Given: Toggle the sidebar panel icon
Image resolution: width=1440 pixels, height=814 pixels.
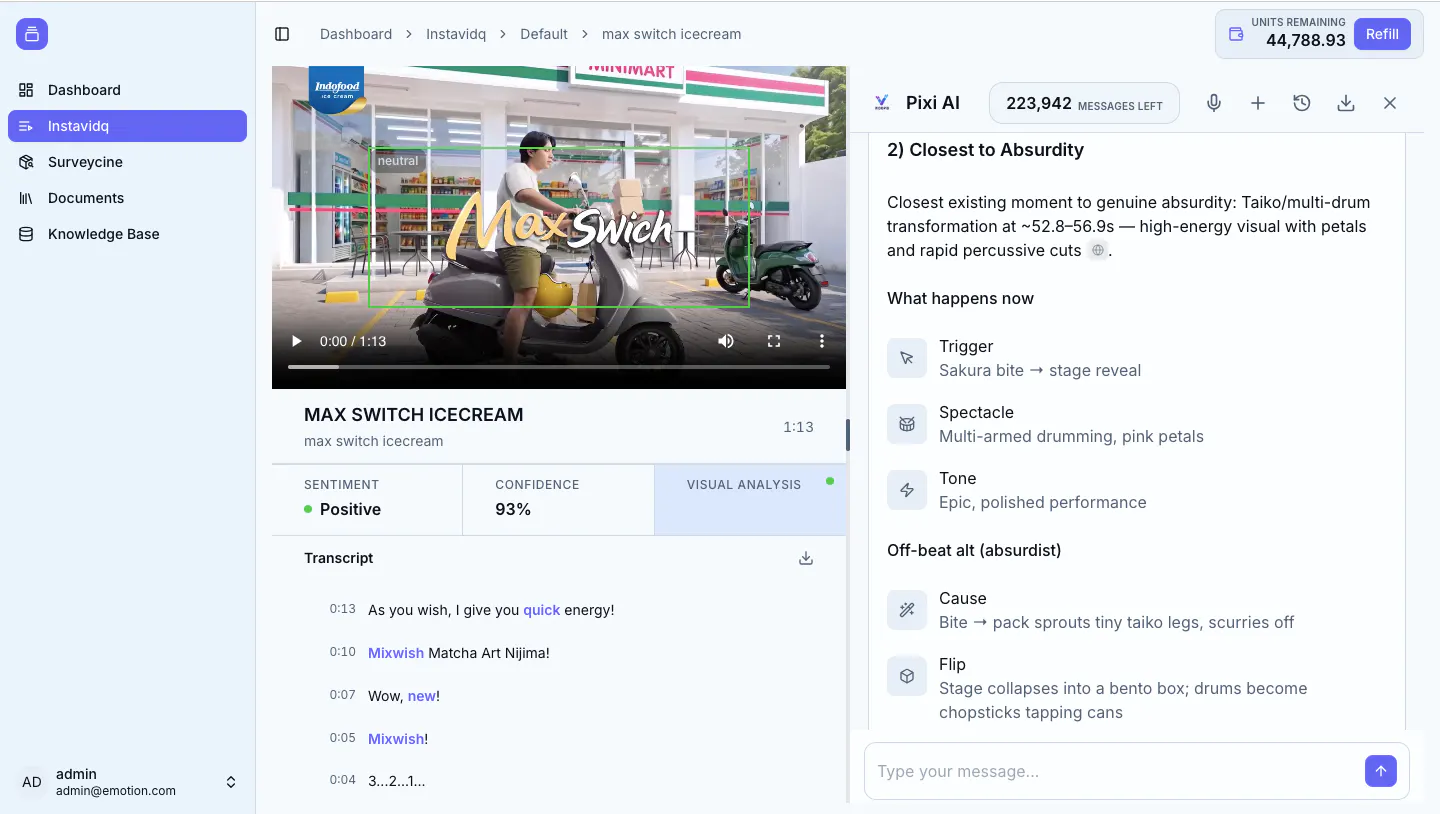Looking at the screenshot, I should [282, 34].
